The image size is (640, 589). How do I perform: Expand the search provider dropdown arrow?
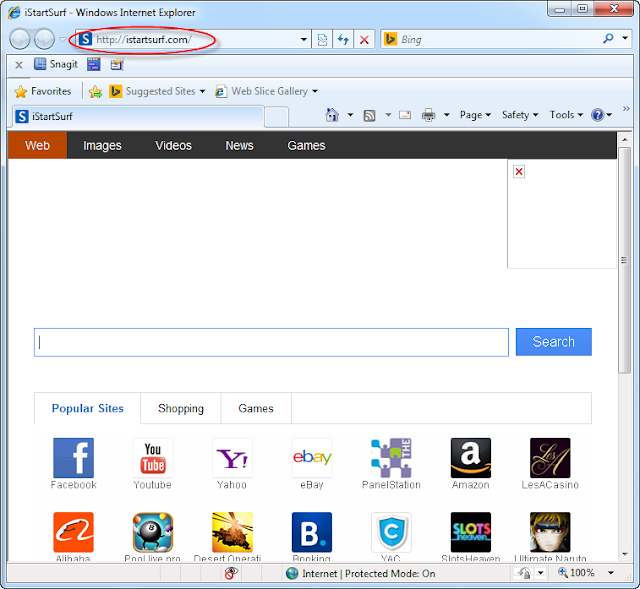[x=625, y=38]
